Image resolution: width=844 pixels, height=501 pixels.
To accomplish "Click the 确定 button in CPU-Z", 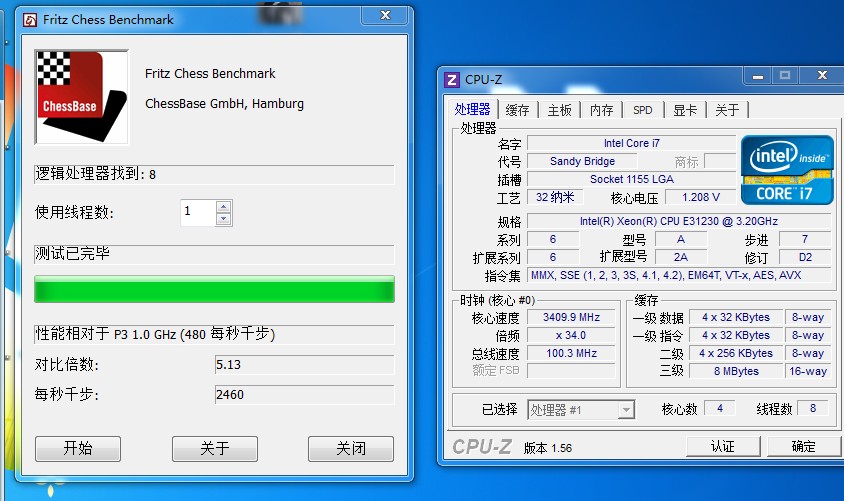I will [803, 446].
